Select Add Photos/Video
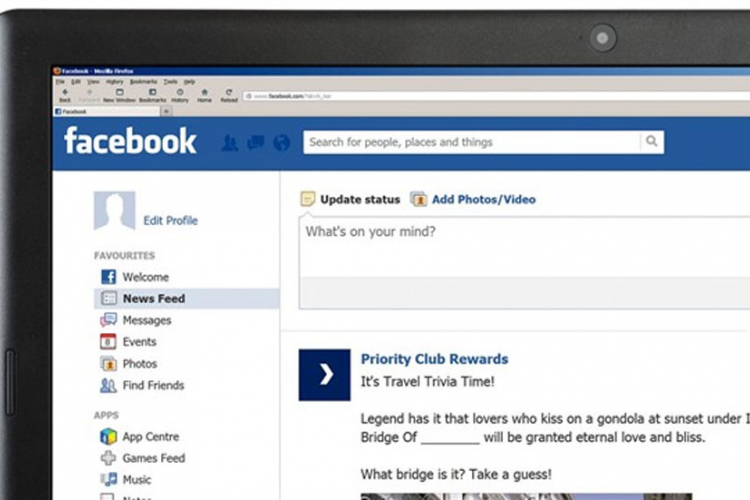The image size is (750, 500). [484, 200]
